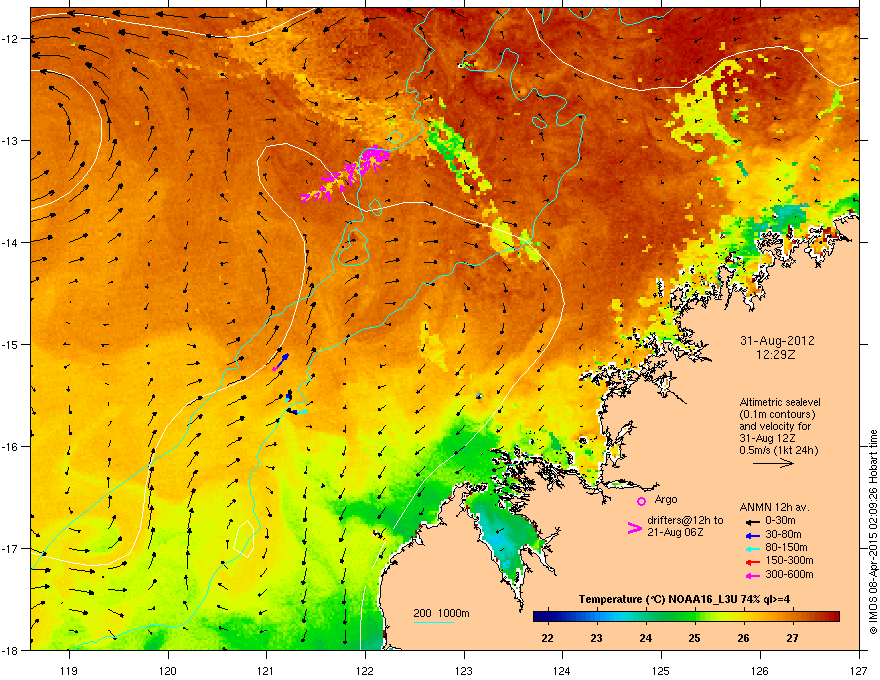The height and width of the screenshot is (680, 880).
Task: Click longitude axis label 119
Action: 69,670
